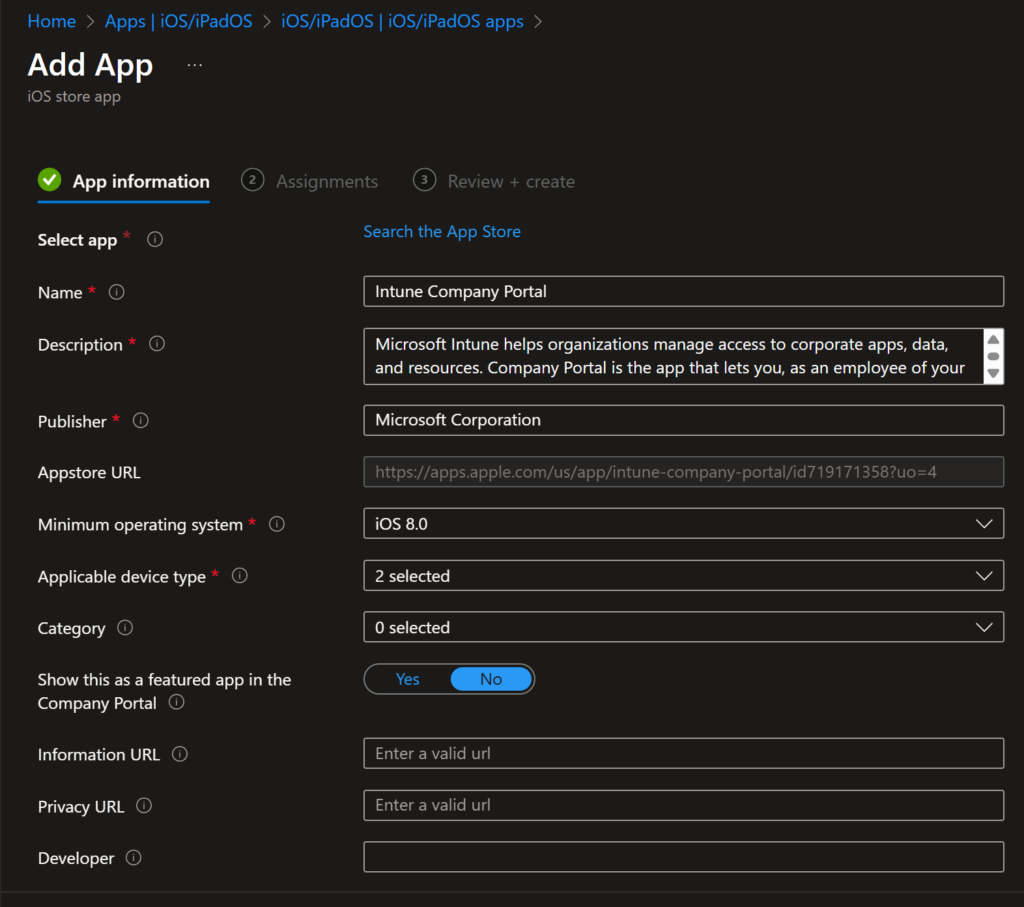Click the Name input field

pyautogui.click(x=683, y=291)
